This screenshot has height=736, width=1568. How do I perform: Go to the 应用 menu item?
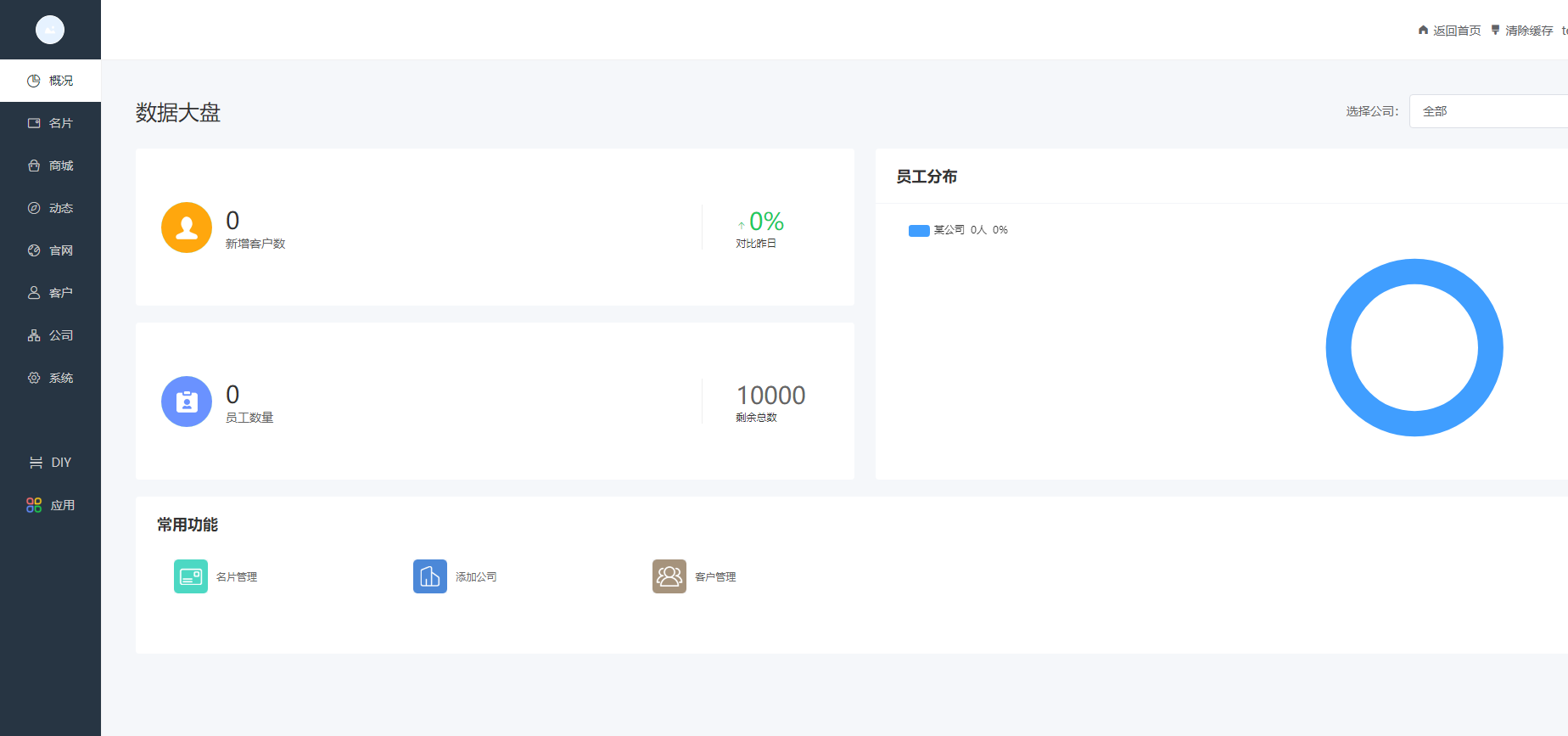(50, 505)
